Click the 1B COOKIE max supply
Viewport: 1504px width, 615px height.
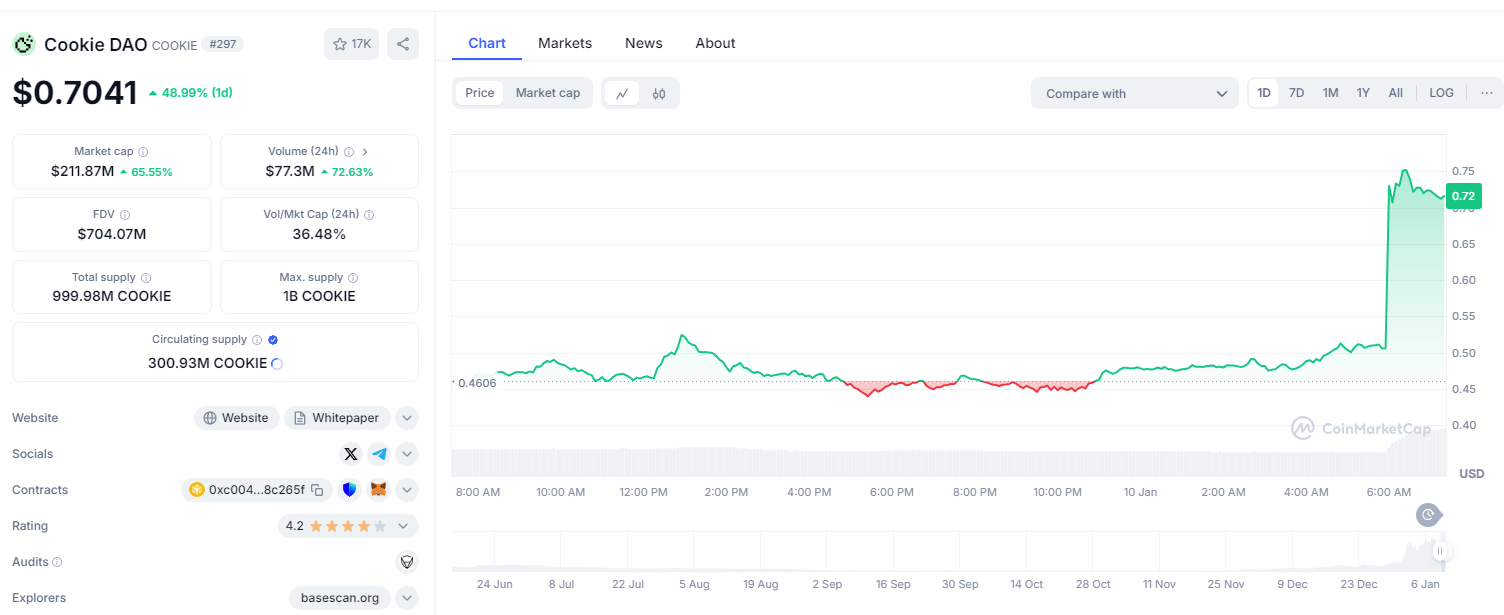coord(319,296)
